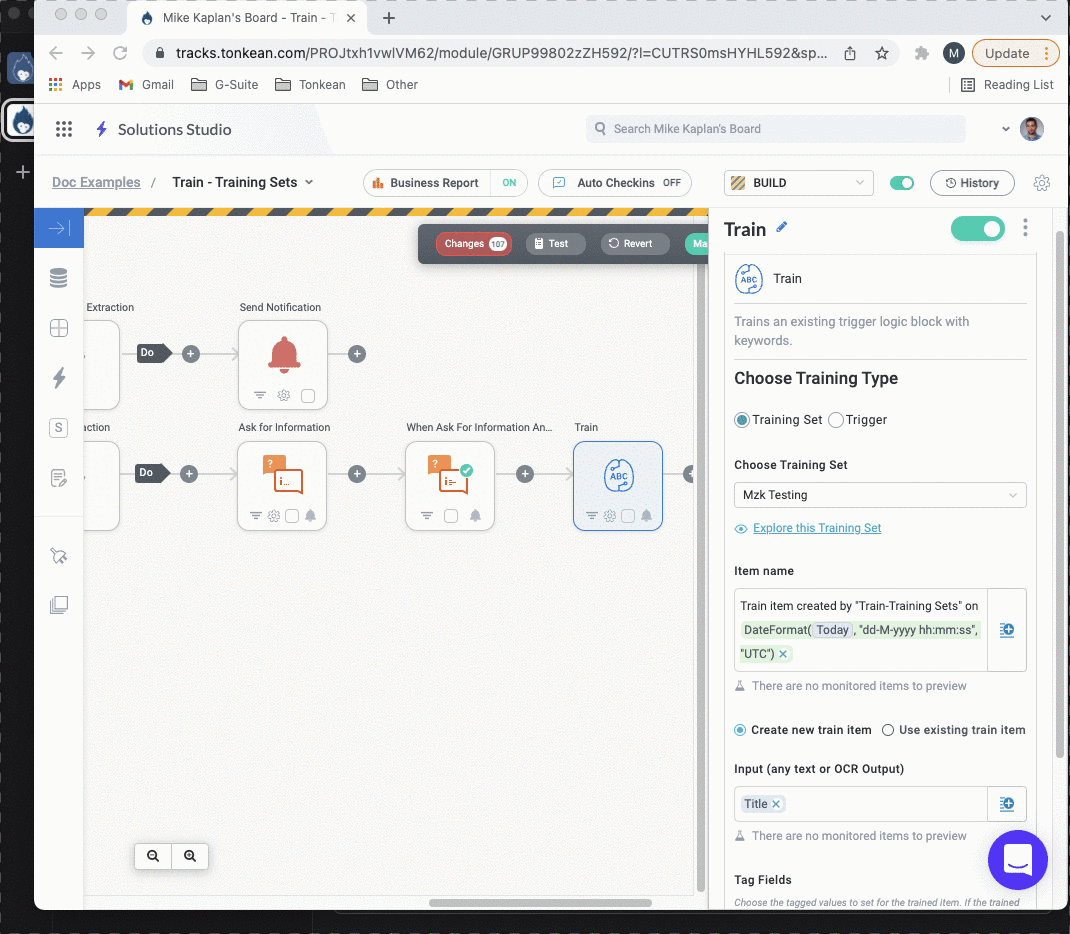The width and height of the screenshot is (1070, 934).
Task: Expand the Train - Training Sets title chevron
Action: pyautogui.click(x=309, y=182)
